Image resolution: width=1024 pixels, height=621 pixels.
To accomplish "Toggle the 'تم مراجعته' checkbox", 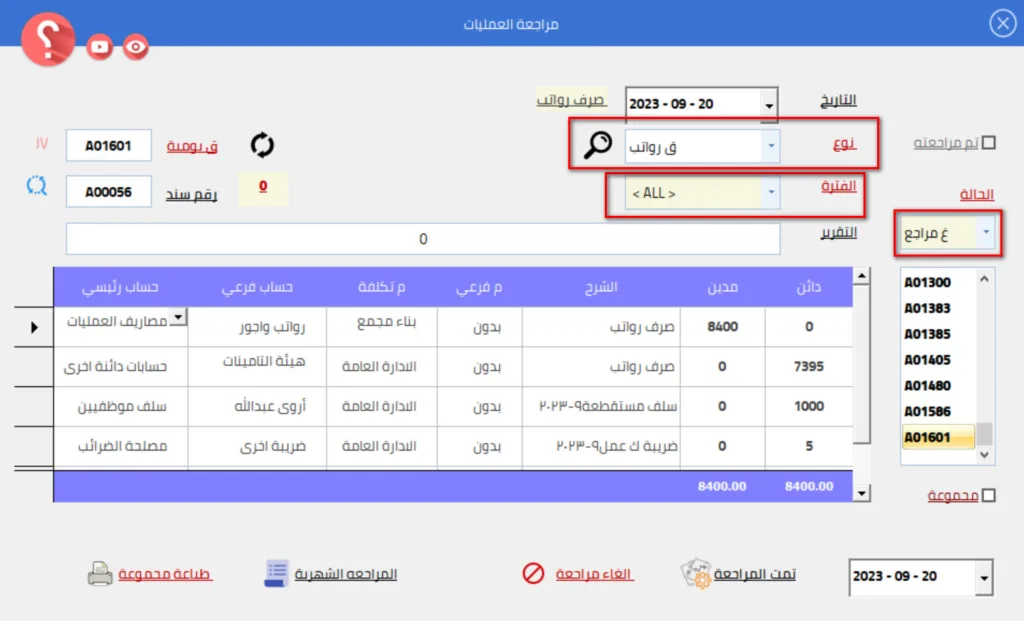I will click(989, 143).
